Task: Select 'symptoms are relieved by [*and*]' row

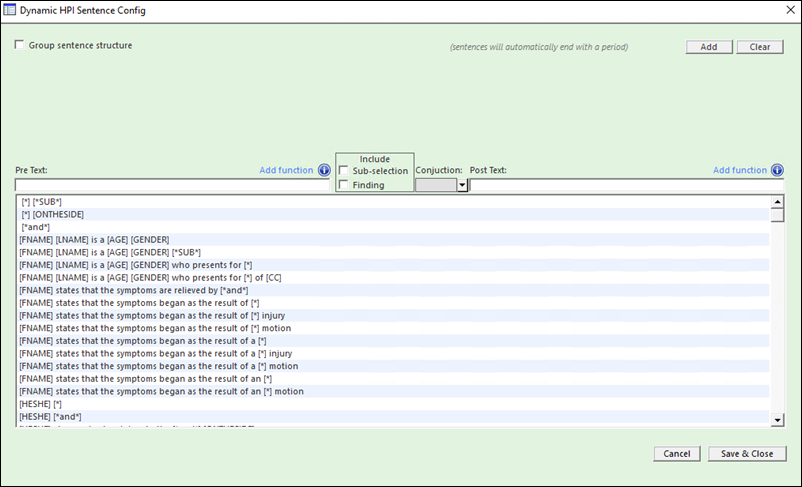Action: point(393,290)
